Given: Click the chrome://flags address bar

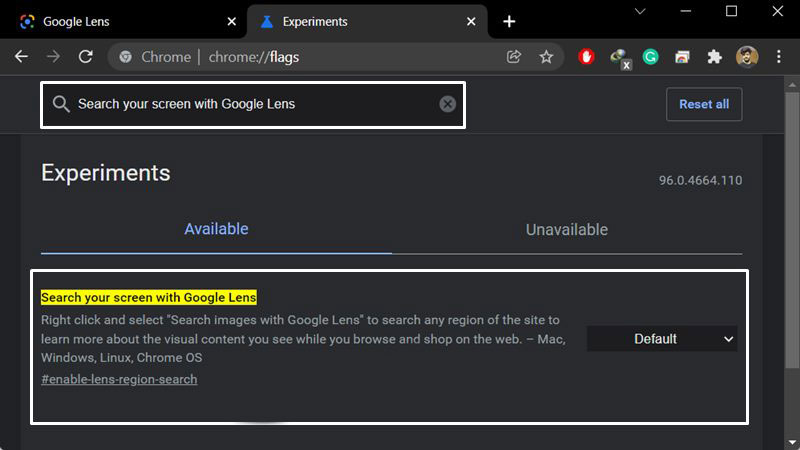Looking at the screenshot, I should [337, 57].
